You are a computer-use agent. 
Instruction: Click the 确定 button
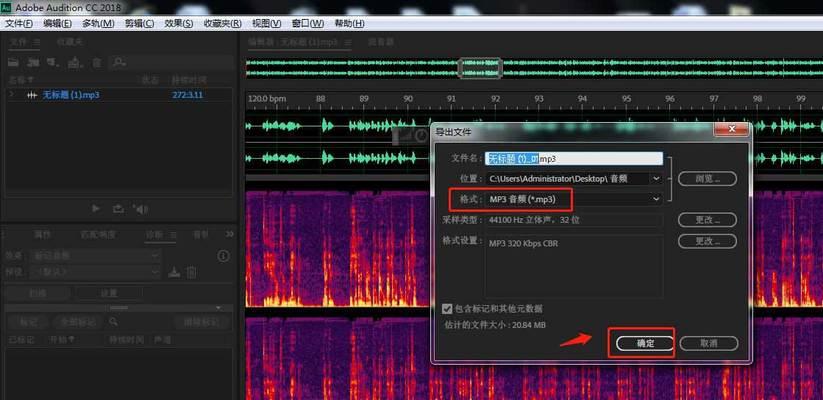pyautogui.click(x=645, y=343)
